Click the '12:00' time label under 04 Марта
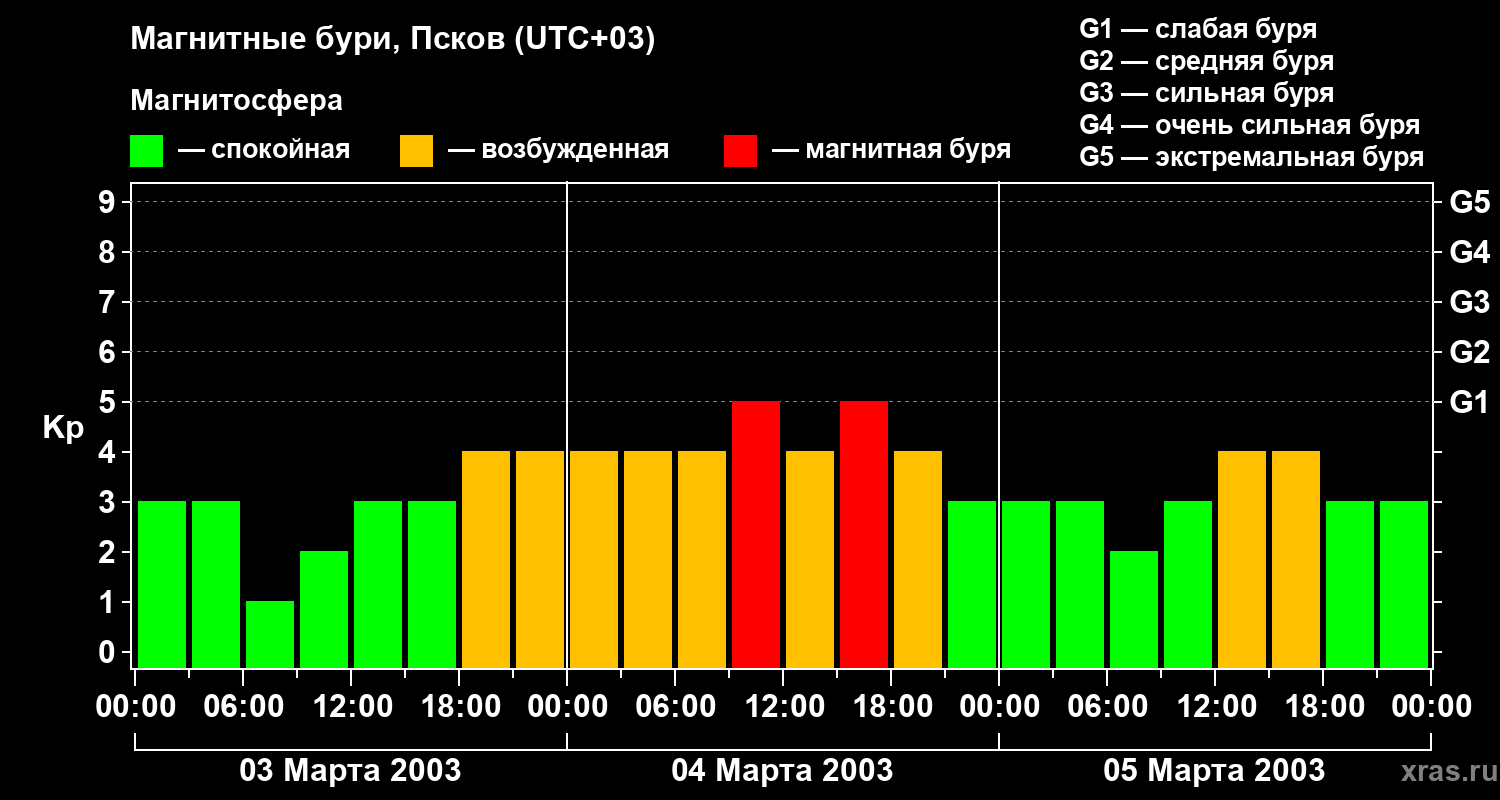Image resolution: width=1500 pixels, height=800 pixels. coord(783,707)
